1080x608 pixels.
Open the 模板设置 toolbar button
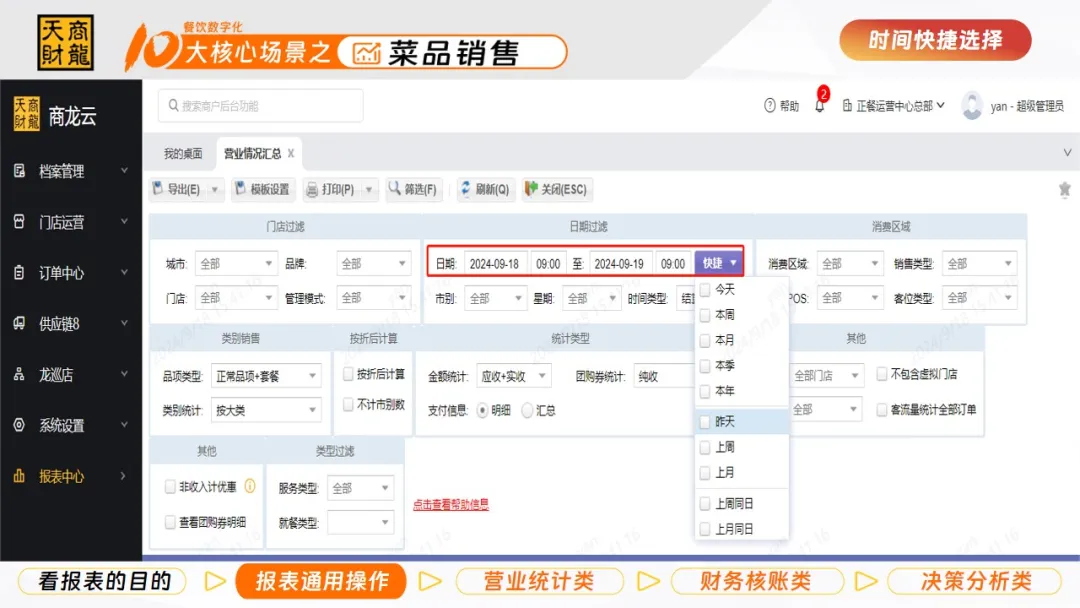click(x=263, y=189)
